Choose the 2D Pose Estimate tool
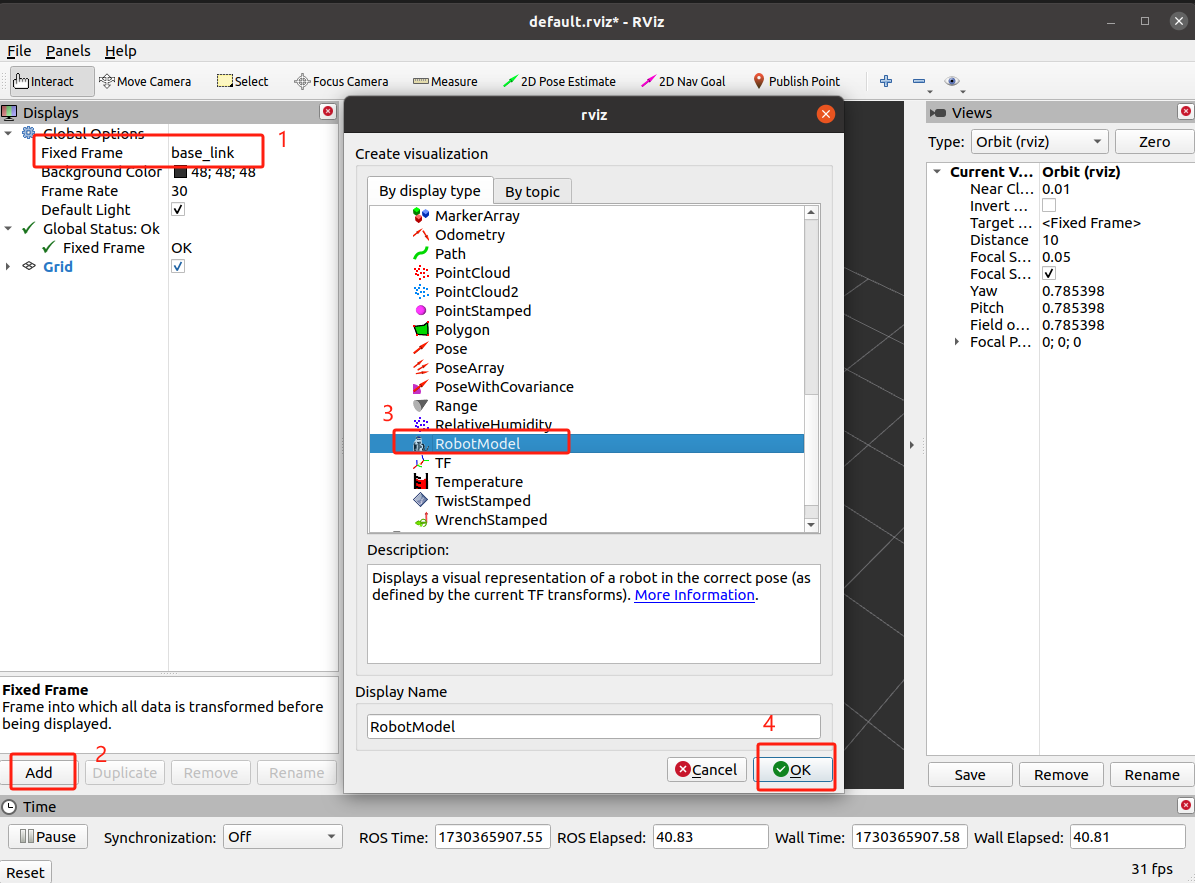Screen dimensions: 1195x883 tap(559, 82)
